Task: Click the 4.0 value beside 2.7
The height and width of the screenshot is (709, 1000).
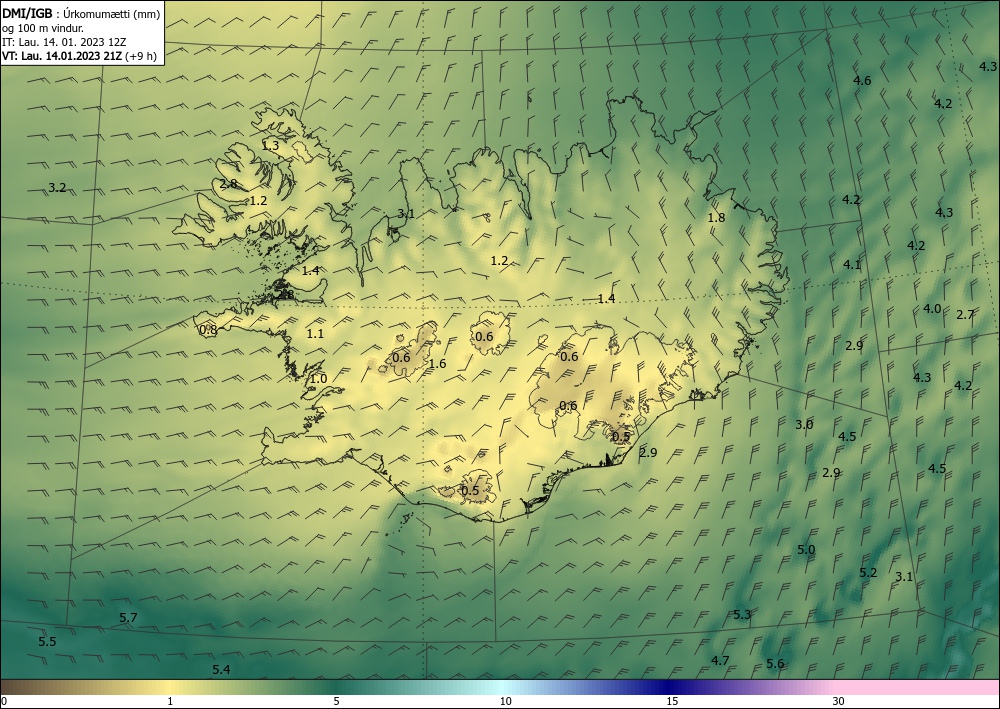Action: click(932, 309)
